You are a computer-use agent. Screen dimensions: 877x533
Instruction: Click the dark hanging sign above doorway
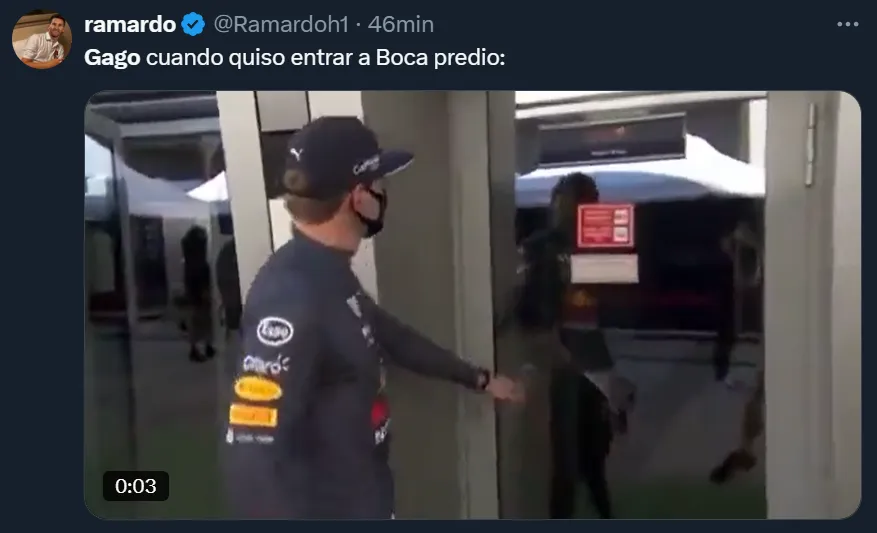click(x=612, y=140)
